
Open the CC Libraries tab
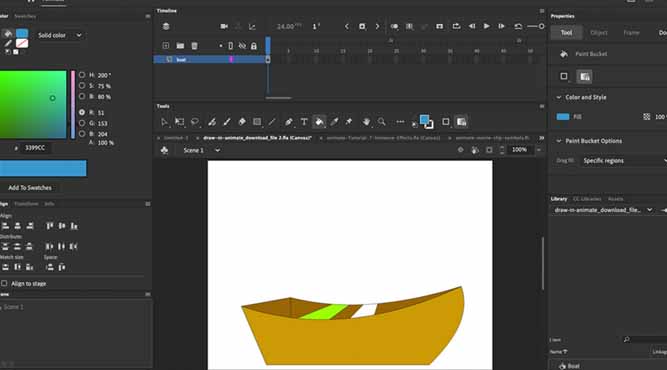click(x=587, y=199)
